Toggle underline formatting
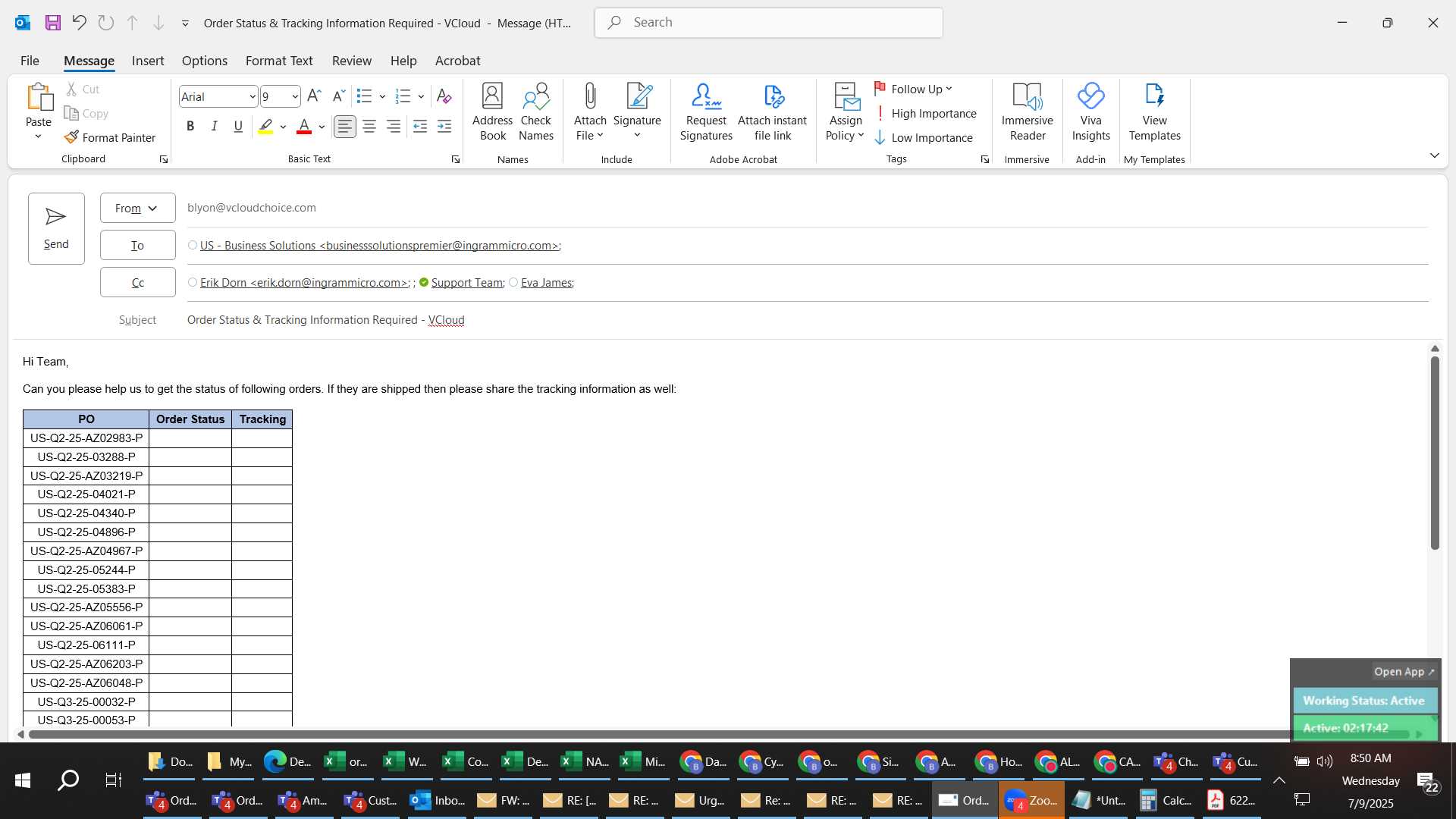The image size is (1456, 819). point(238,127)
